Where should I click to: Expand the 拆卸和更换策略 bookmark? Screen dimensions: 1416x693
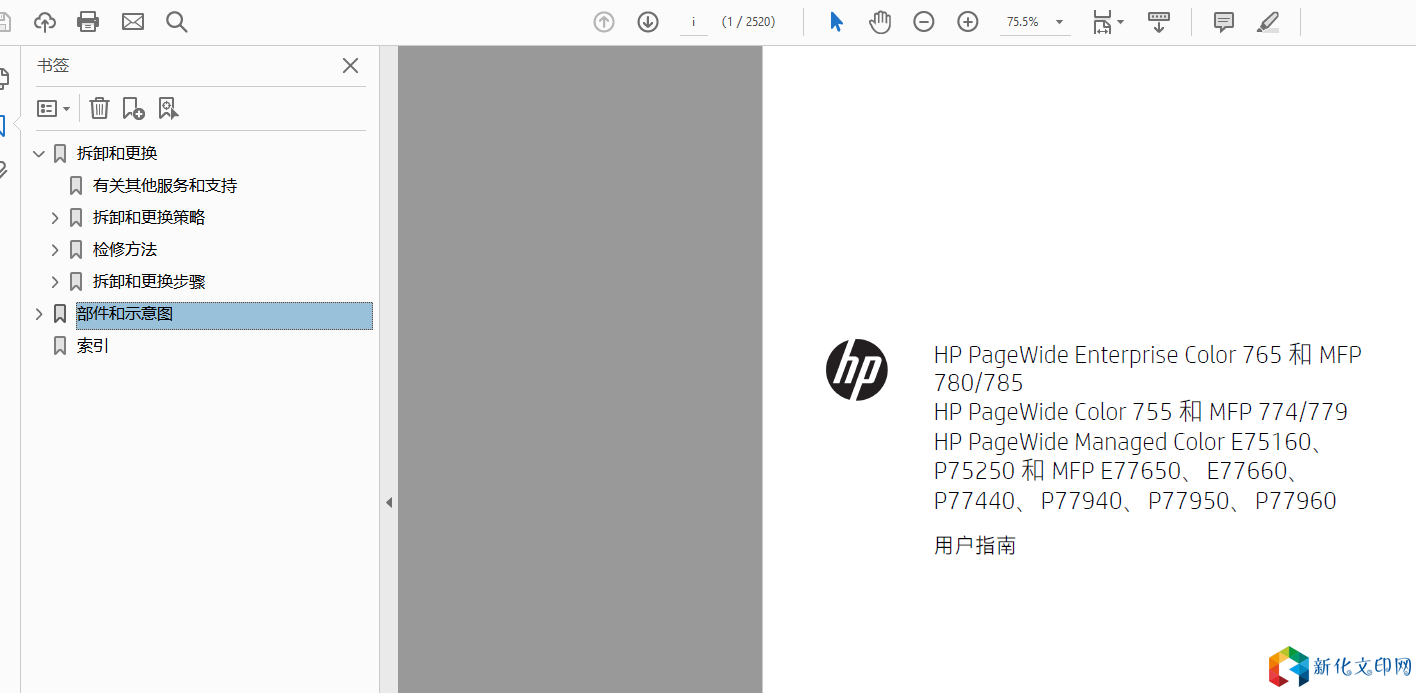pos(55,218)
